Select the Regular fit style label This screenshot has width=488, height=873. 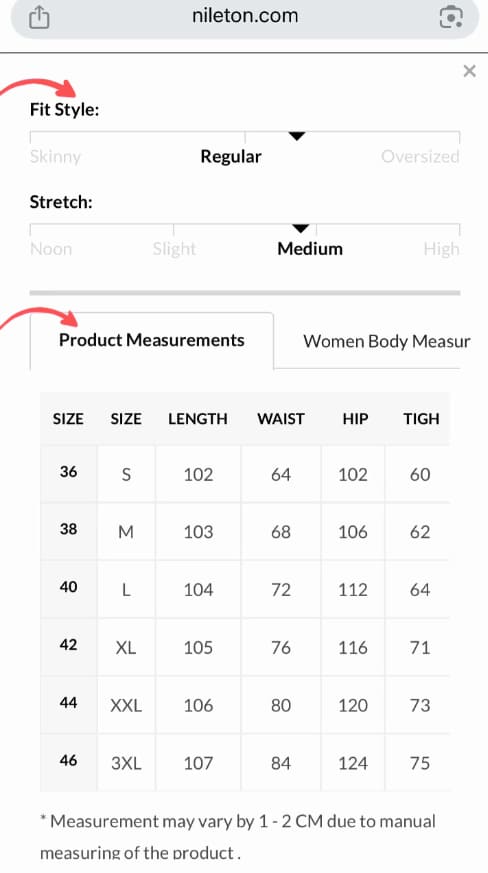[x=231, y=156]
